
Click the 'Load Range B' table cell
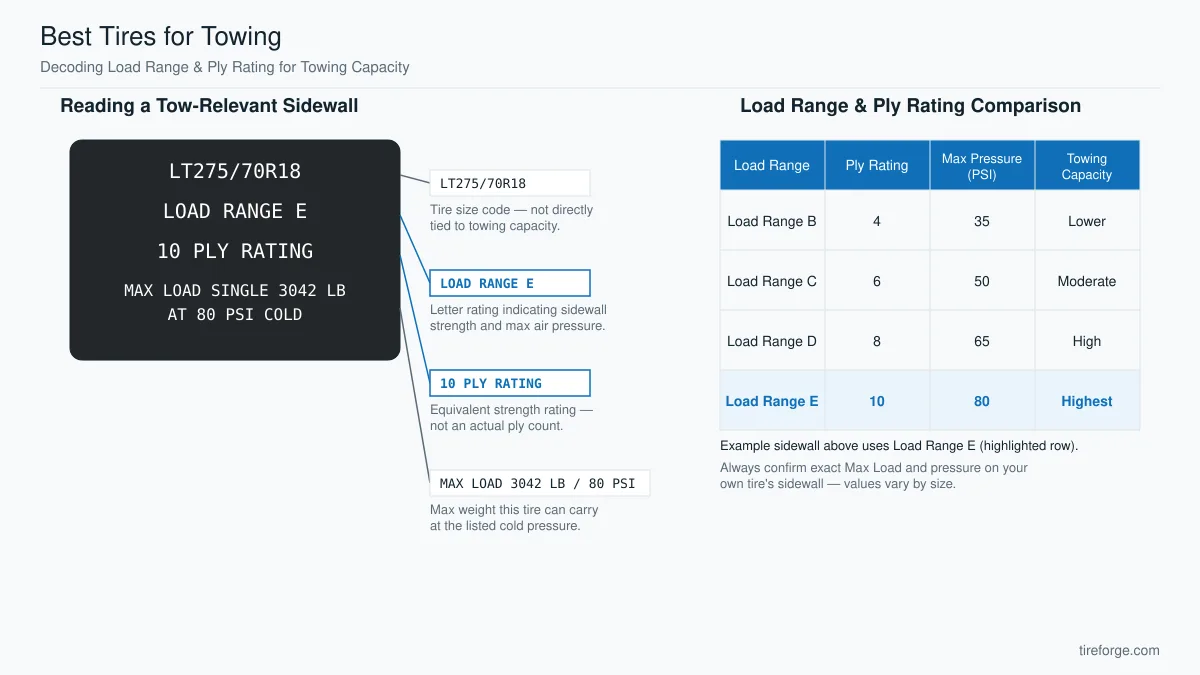[x=772, y=221]
